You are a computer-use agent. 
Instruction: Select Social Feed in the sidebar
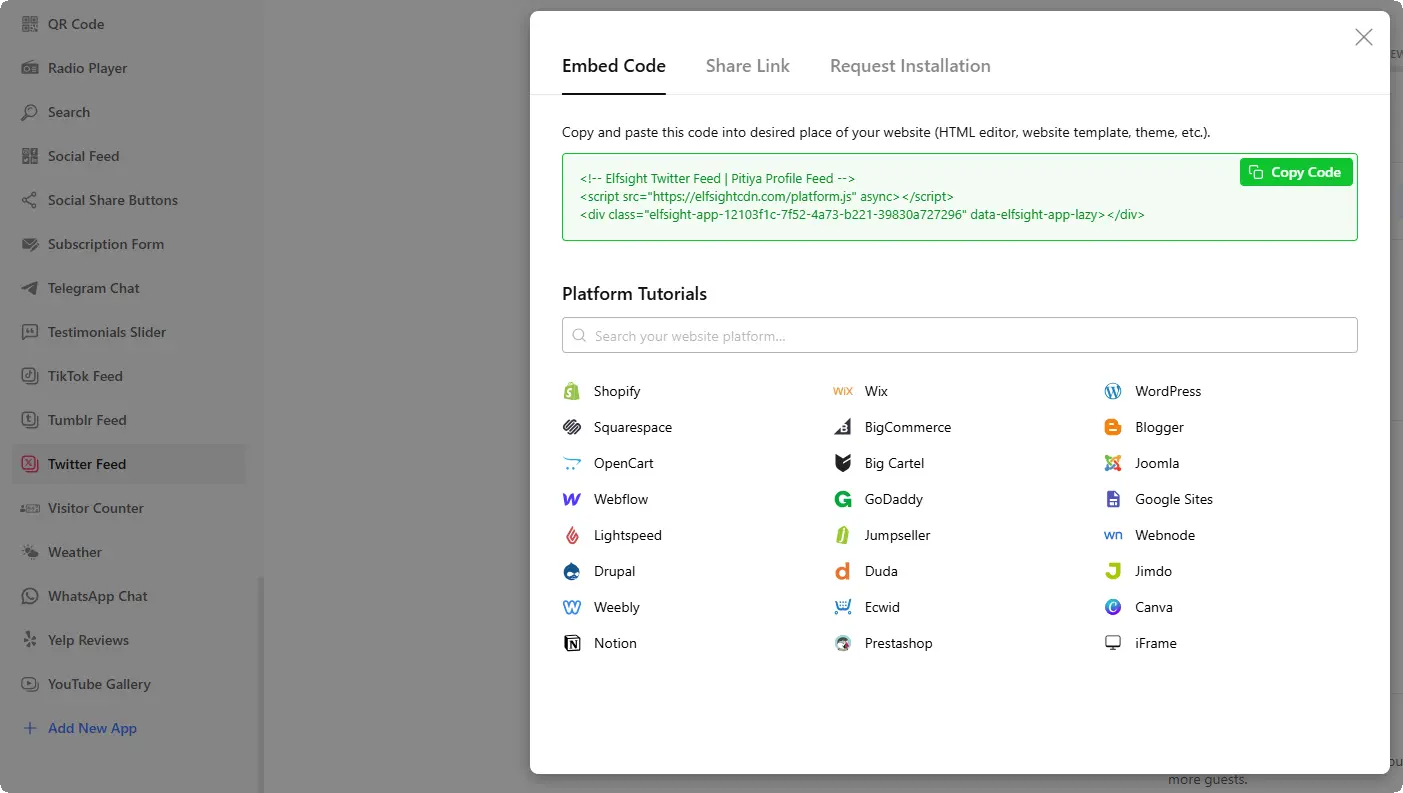coord(83,156)
